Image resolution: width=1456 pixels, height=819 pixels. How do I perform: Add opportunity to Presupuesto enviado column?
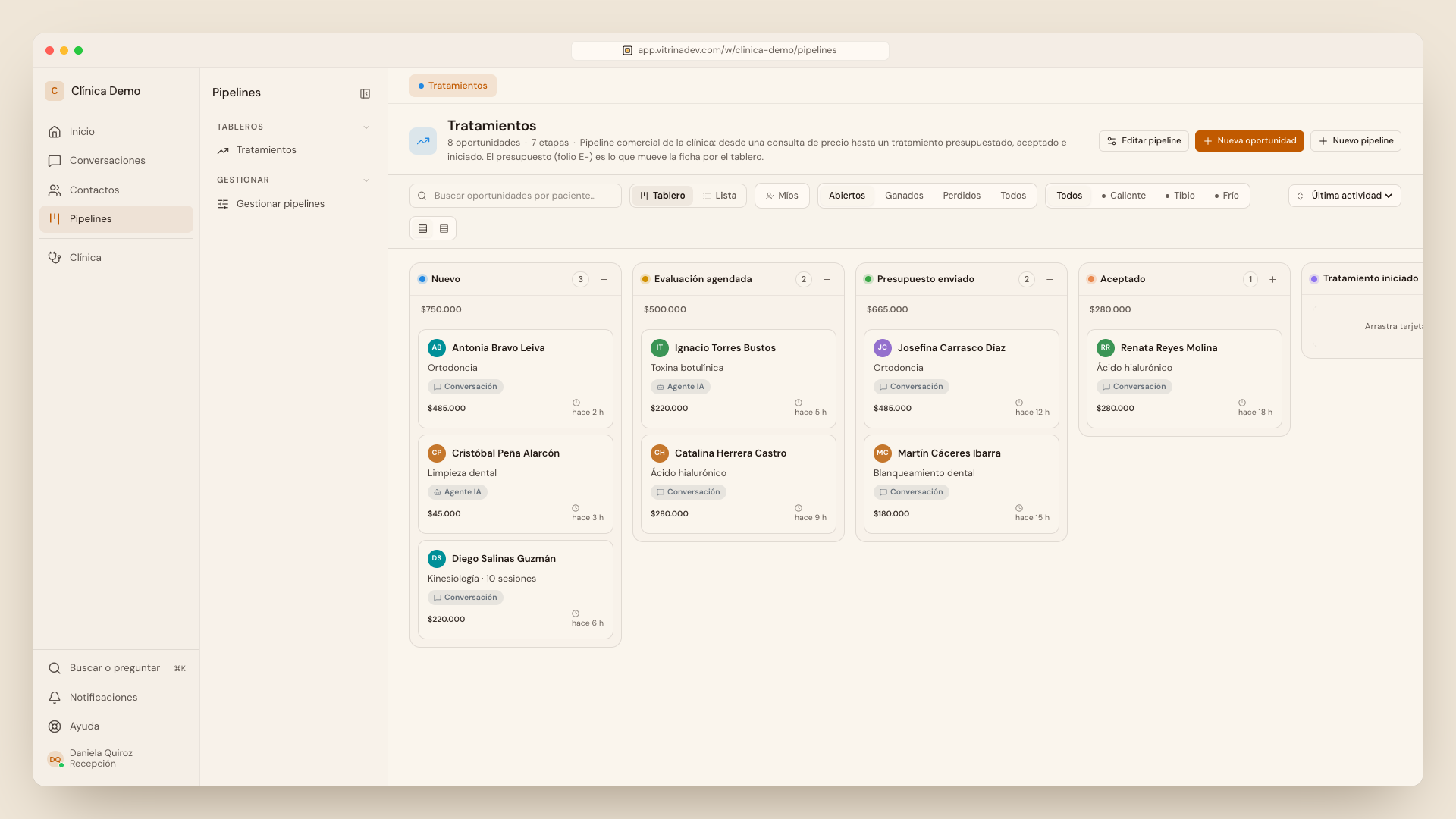coord(1050,280)
